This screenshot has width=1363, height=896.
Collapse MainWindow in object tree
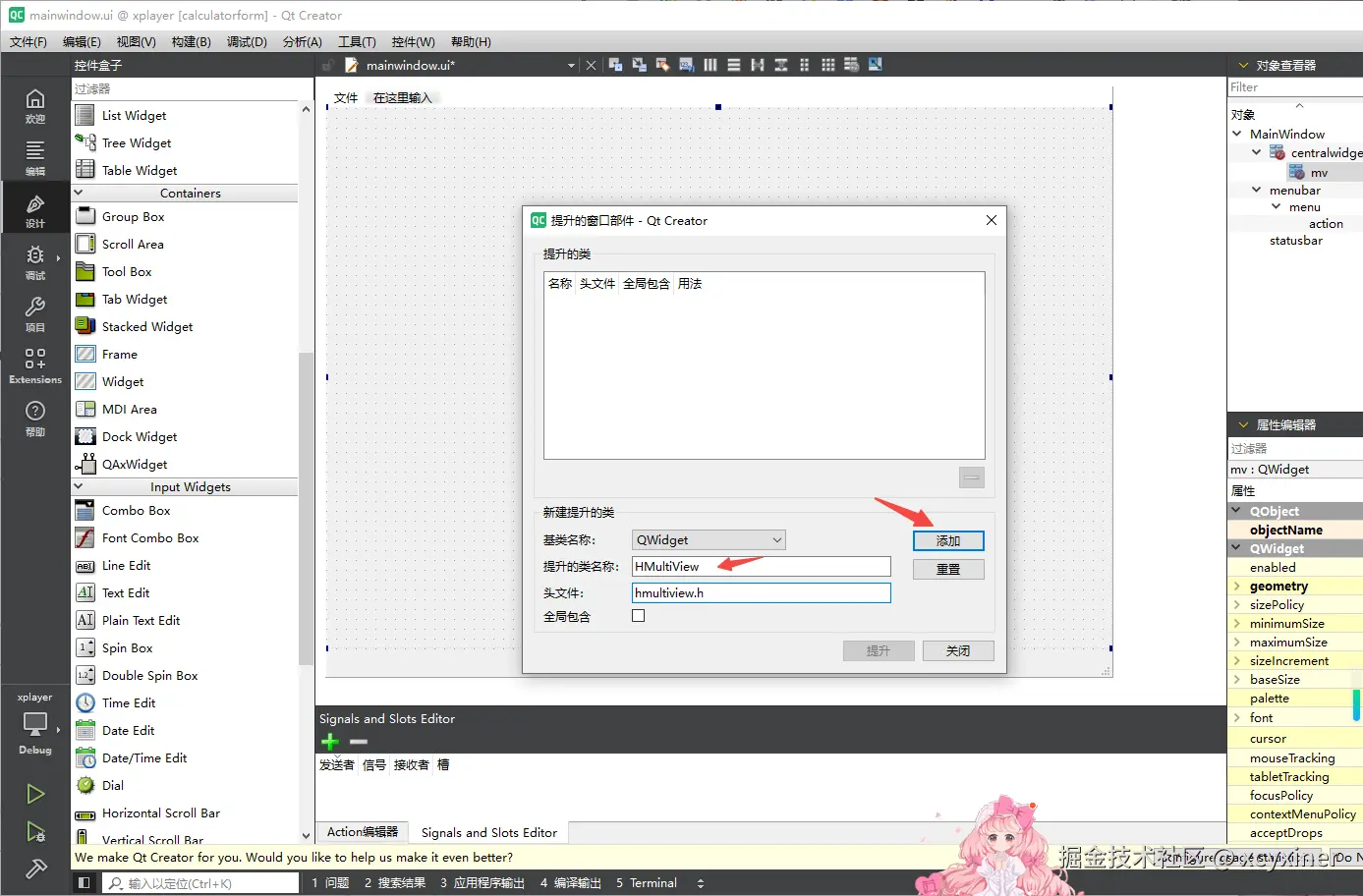tap(1237, 134)
